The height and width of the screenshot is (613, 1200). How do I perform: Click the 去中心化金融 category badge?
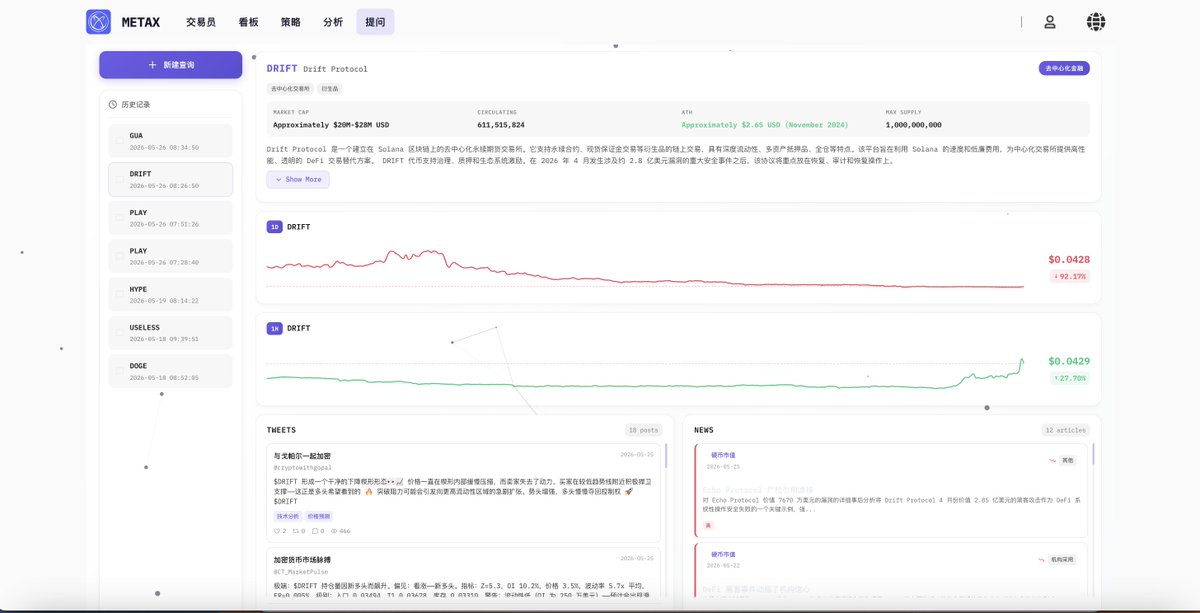(x=1064, y=68)
